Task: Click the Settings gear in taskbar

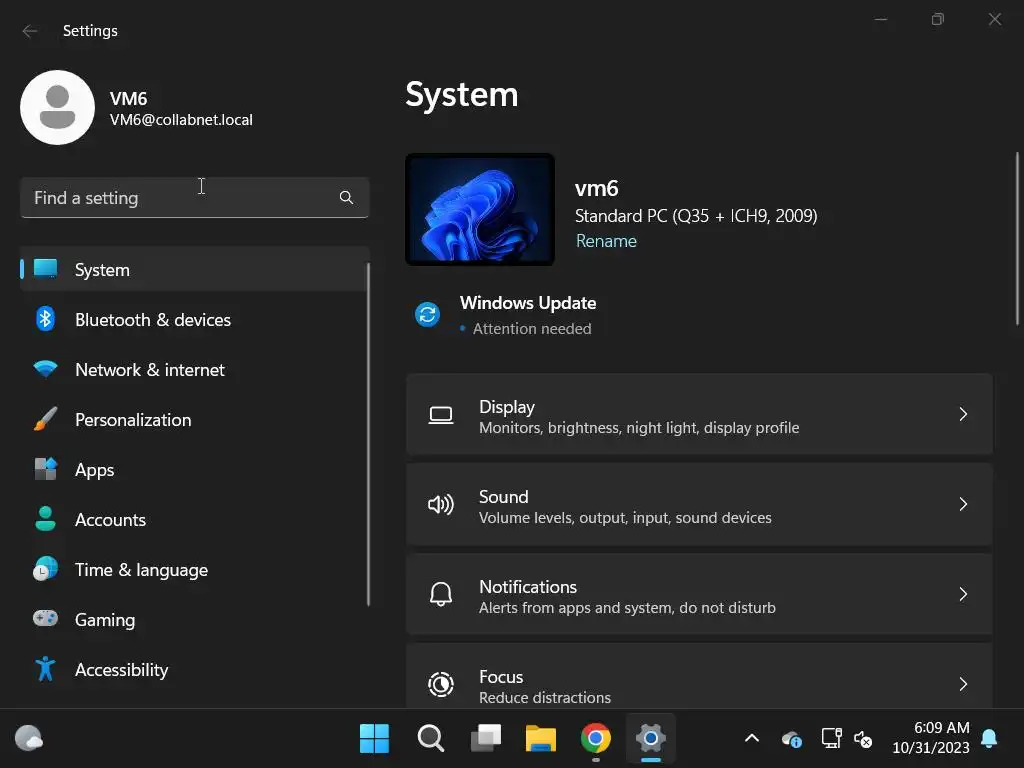Action: click(x=650, y=738)
